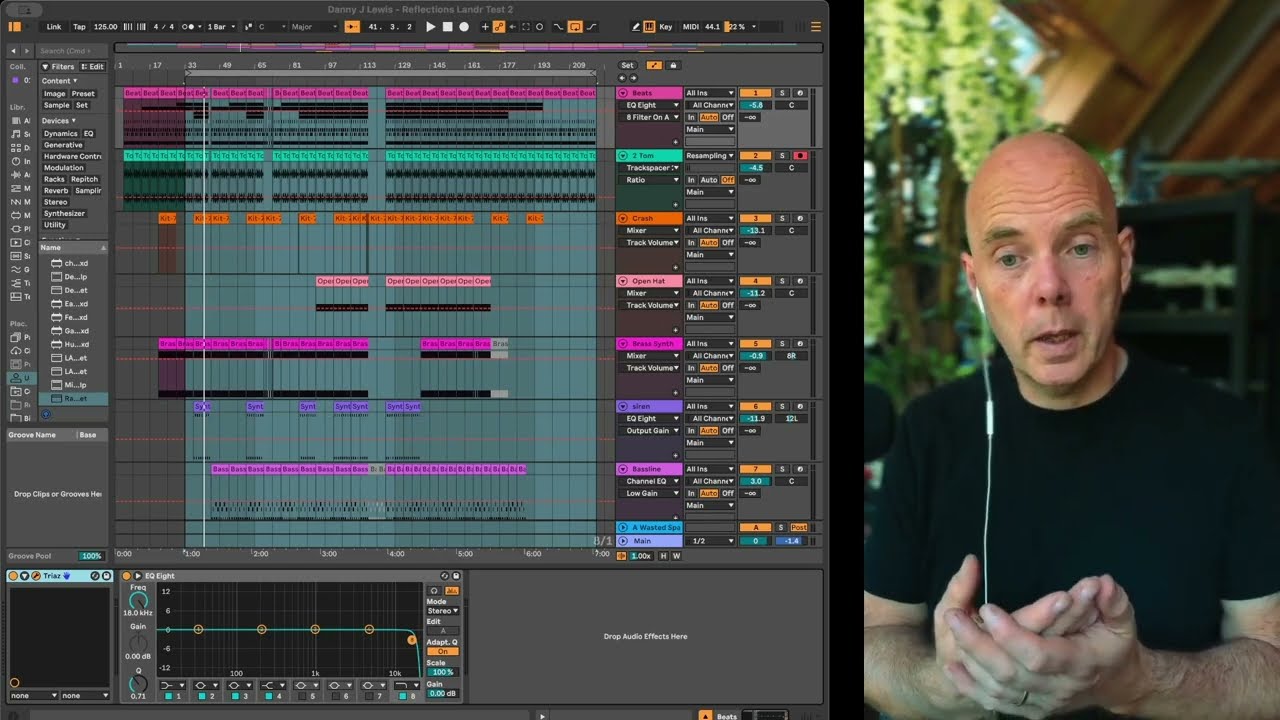The image size is (1280, 720).
Task: Open the EQ Eight Mode Stereo dropdown
Action: pos(443,611)
